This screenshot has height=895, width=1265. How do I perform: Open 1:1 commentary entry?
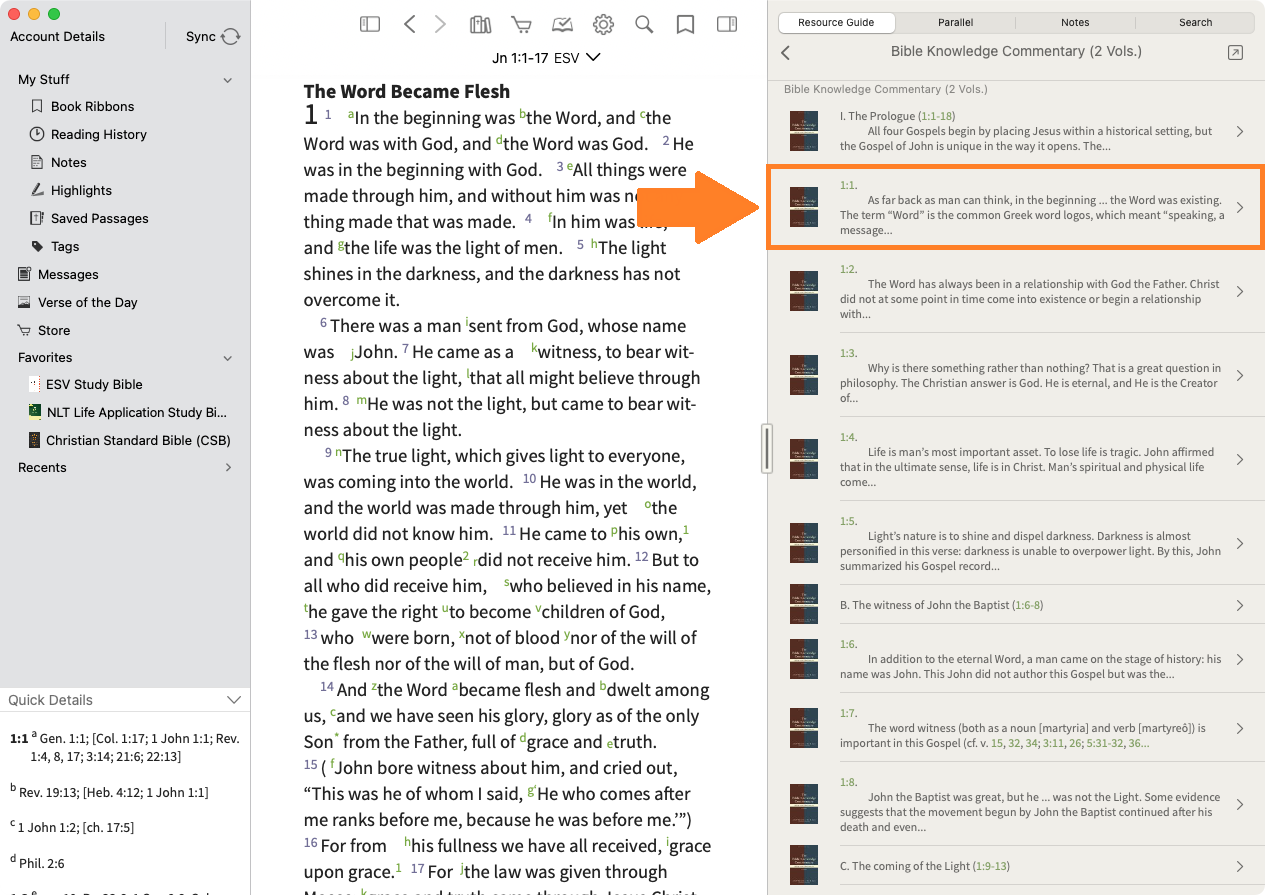pyautogui.click(x=1015, y=208)
